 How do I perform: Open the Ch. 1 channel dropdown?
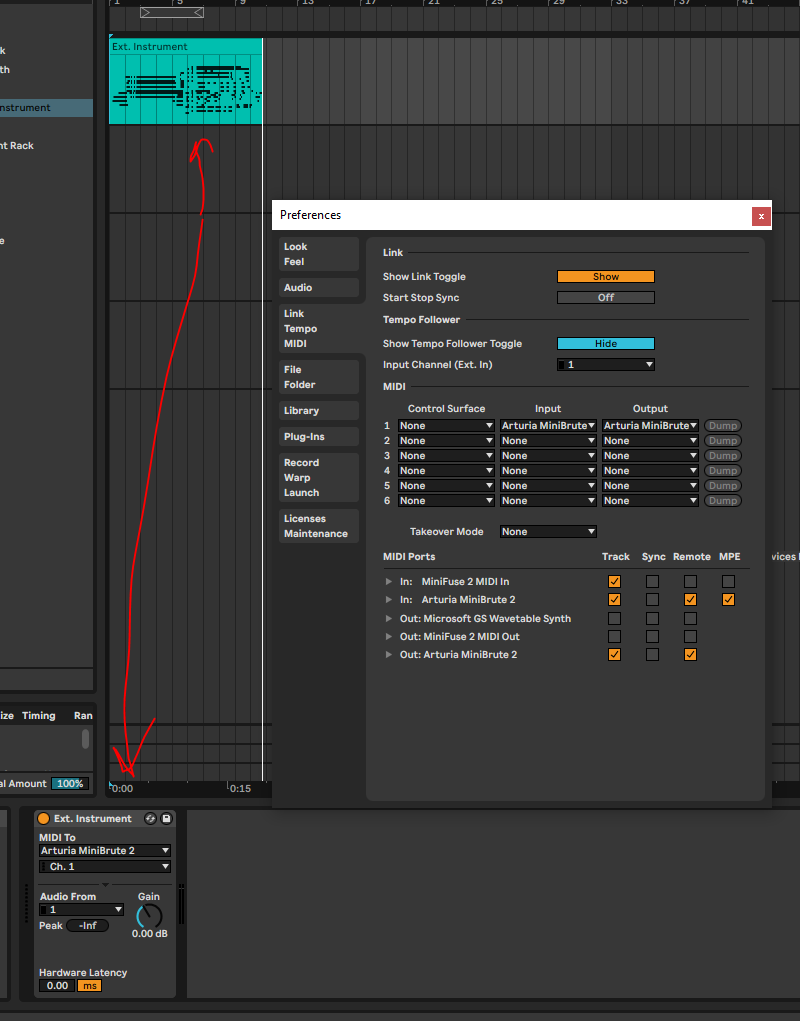tap(105, 867)
